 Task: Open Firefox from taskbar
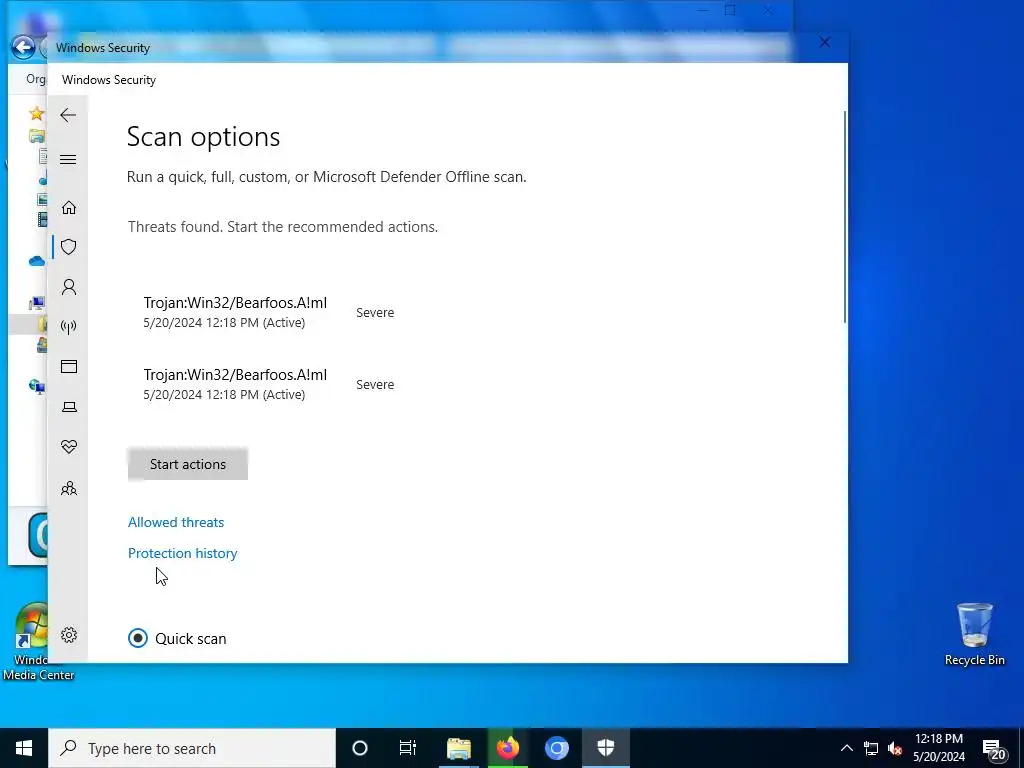click(507, 748)
